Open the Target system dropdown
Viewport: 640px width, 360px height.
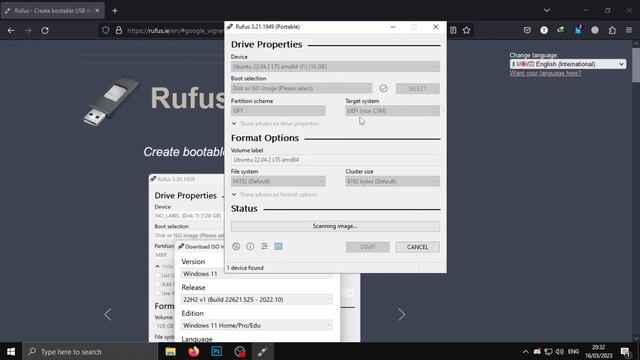[x=392, y=111]
